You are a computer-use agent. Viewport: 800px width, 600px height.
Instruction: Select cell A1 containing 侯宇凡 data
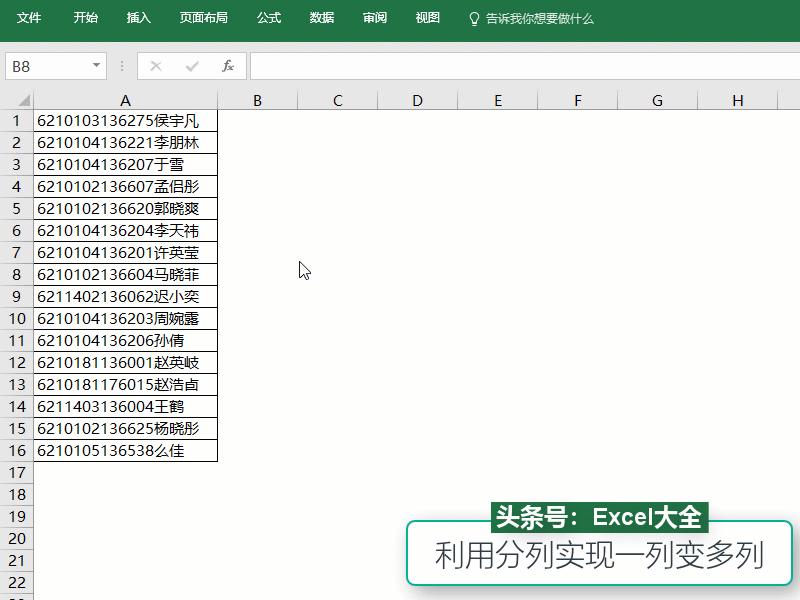(x=125, y=121)
